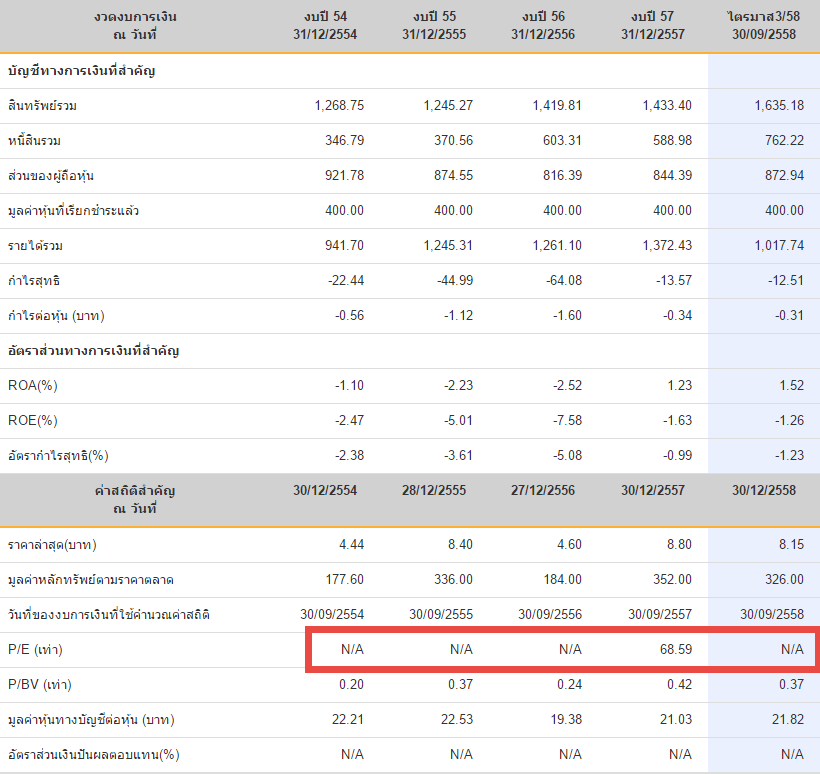820x774 pixels.
Task: Click statistics date header 30/12/2558
Action: (764, 491)
